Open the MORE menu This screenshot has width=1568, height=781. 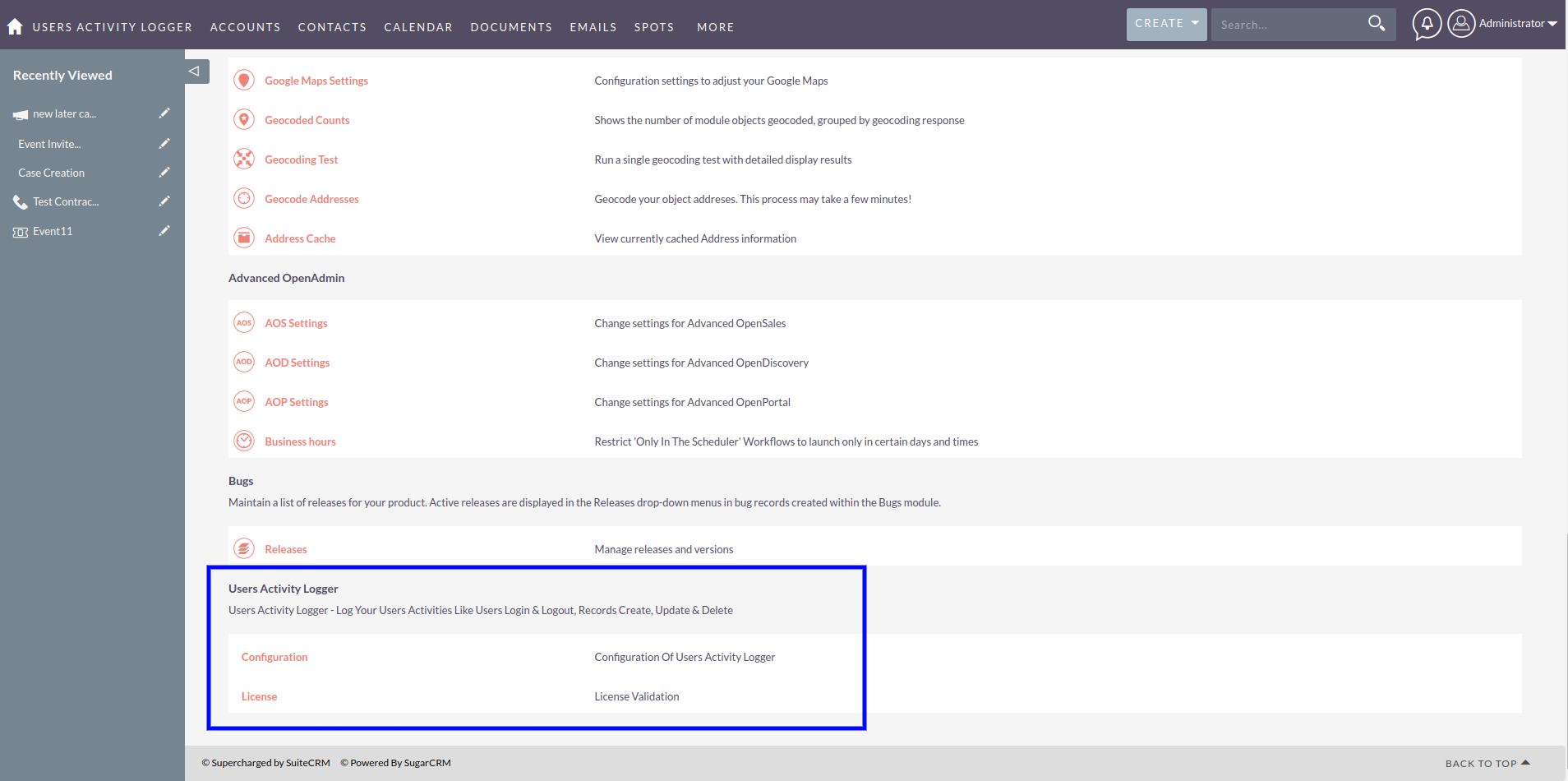click(x=715, y=27)
